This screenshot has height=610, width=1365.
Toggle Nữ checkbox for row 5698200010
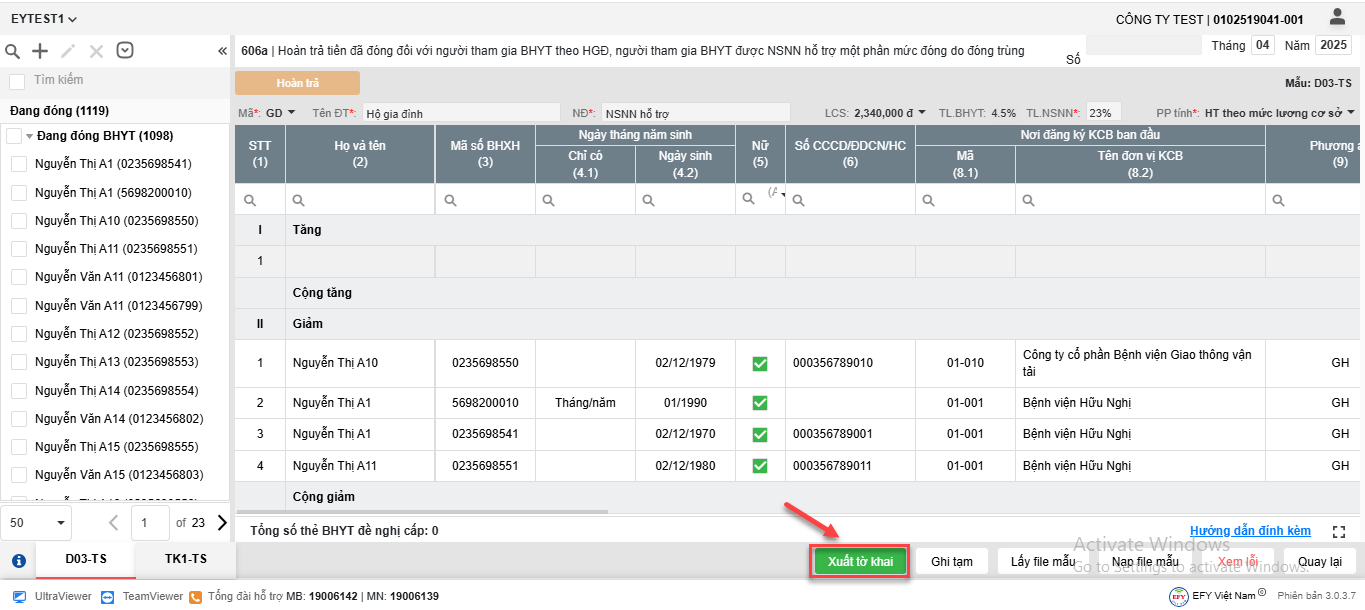[x=760, y=403]
